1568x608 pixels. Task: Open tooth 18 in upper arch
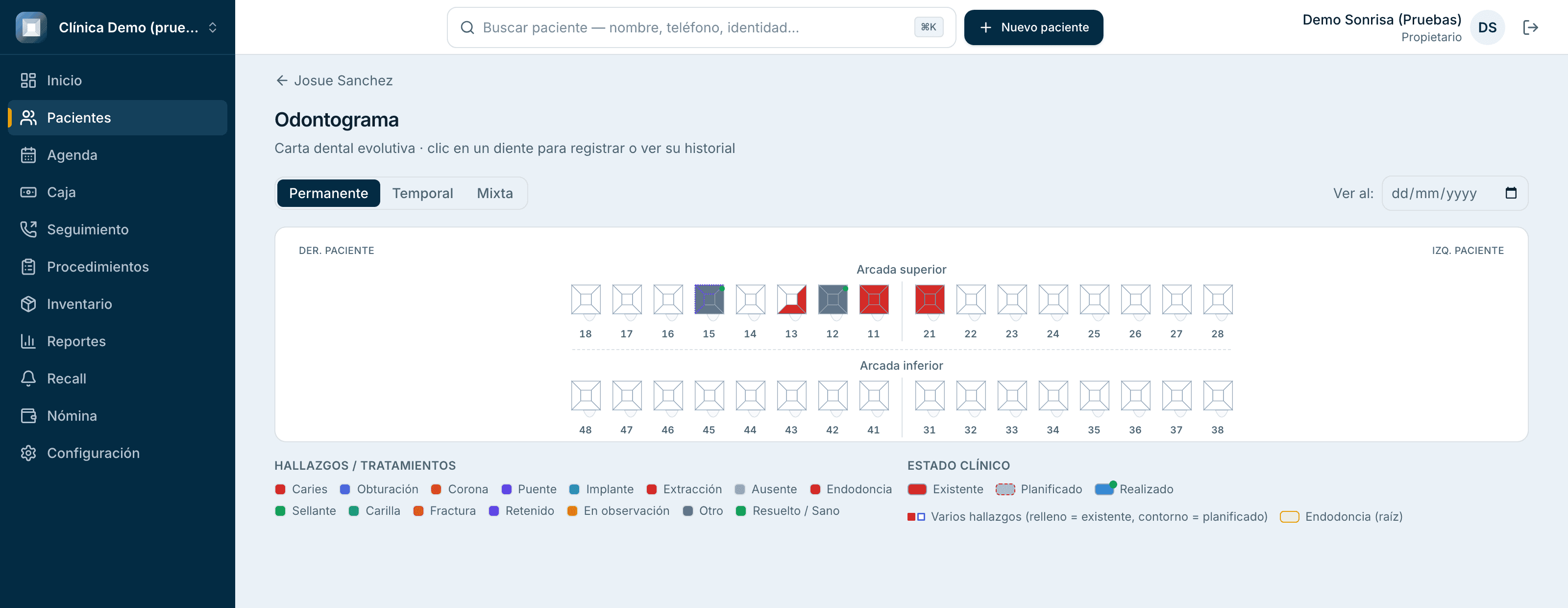(586, 300)
